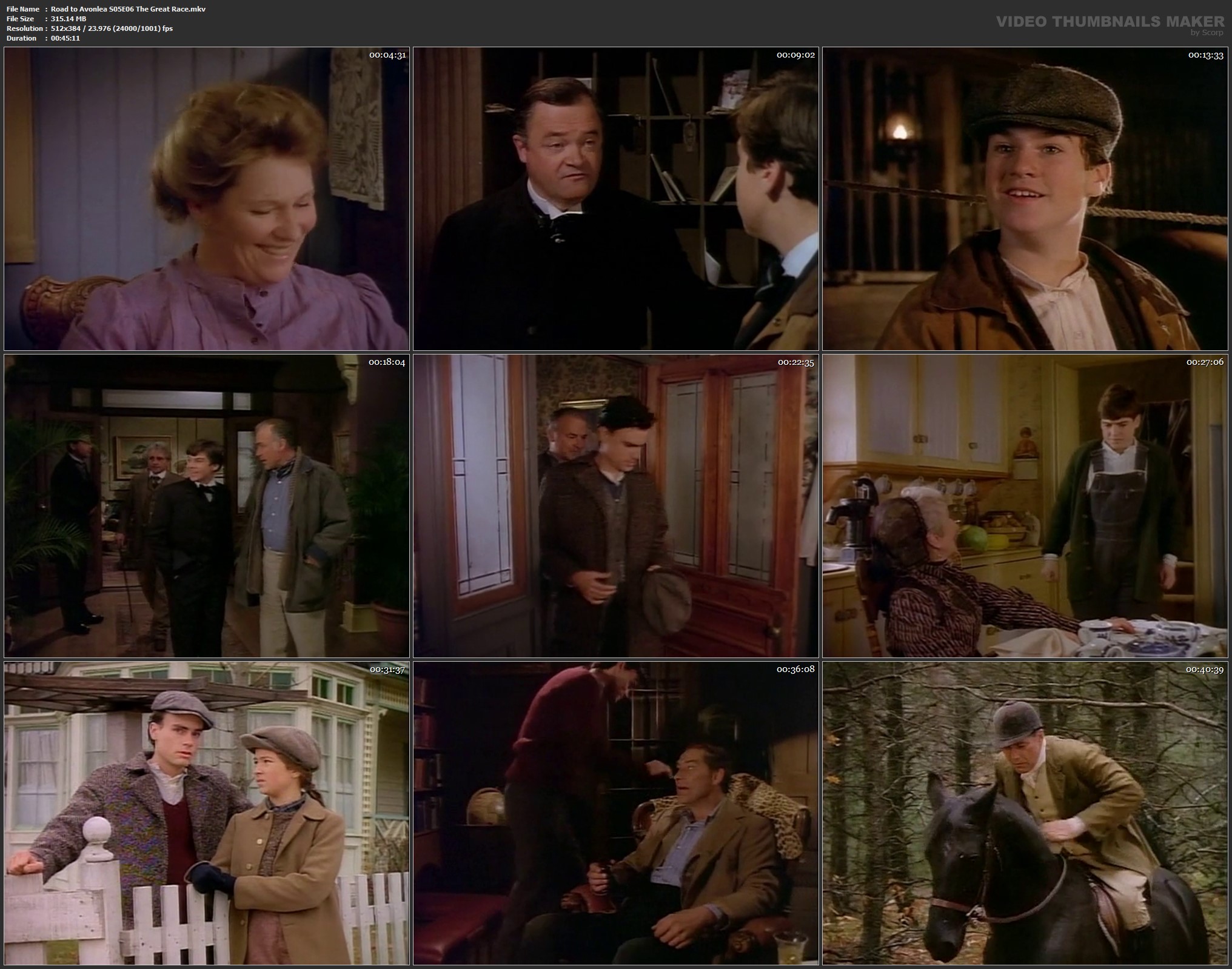Select the 00:36:08 thumbnail of the seated man

tap(615, 813)
